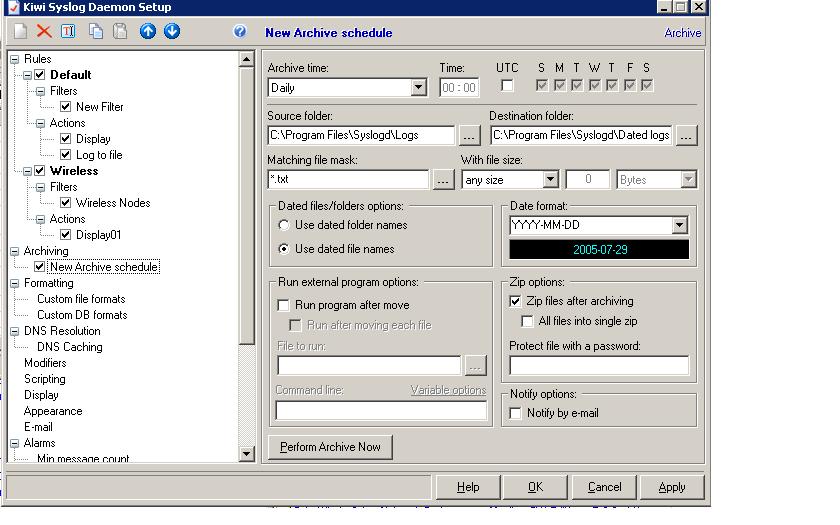Browse for the Source folder
Viewport: 840px width, 525px height.
tap(470, 135)
